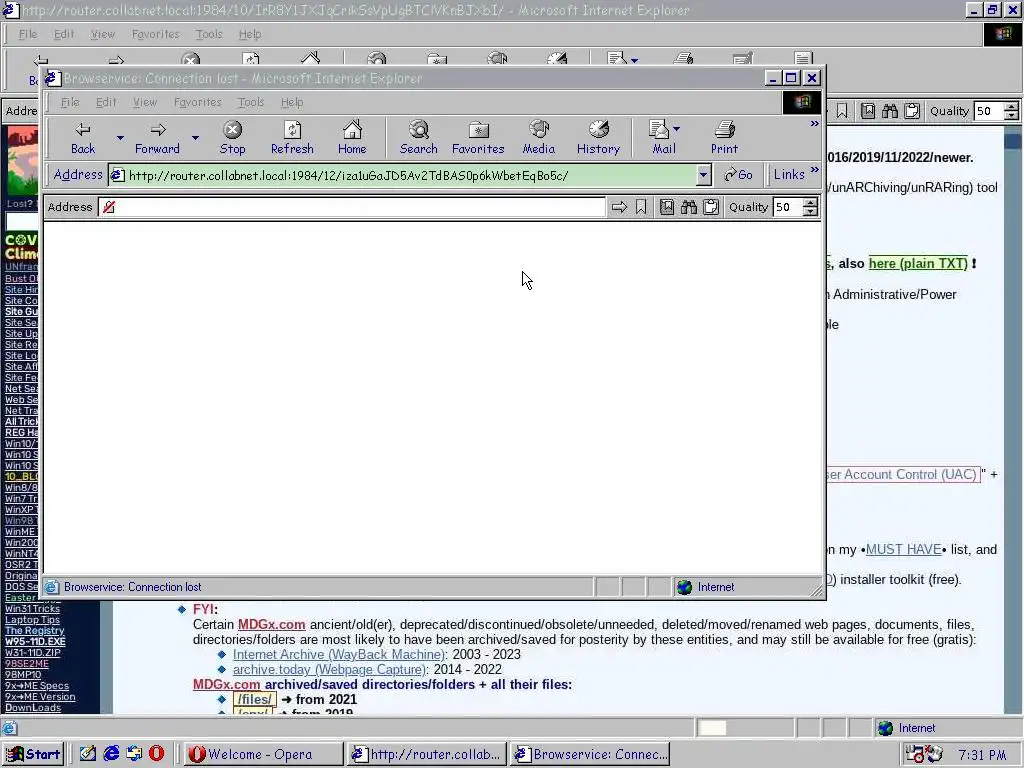The image size is (1024, 768).
Task: Print the page using the Print button
Action: 724,138
